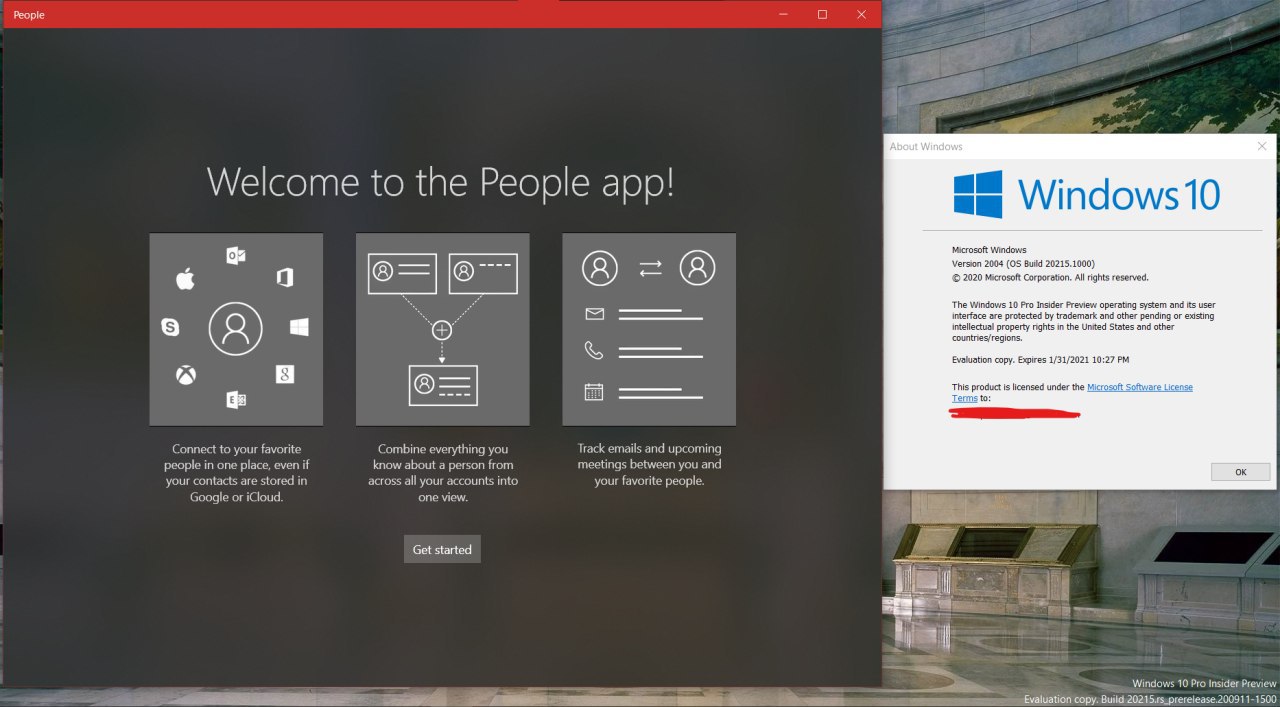Click the 'Track emails and upcoming meetings' description
The image size is (1280, 707).
click(x=649, y=465)
